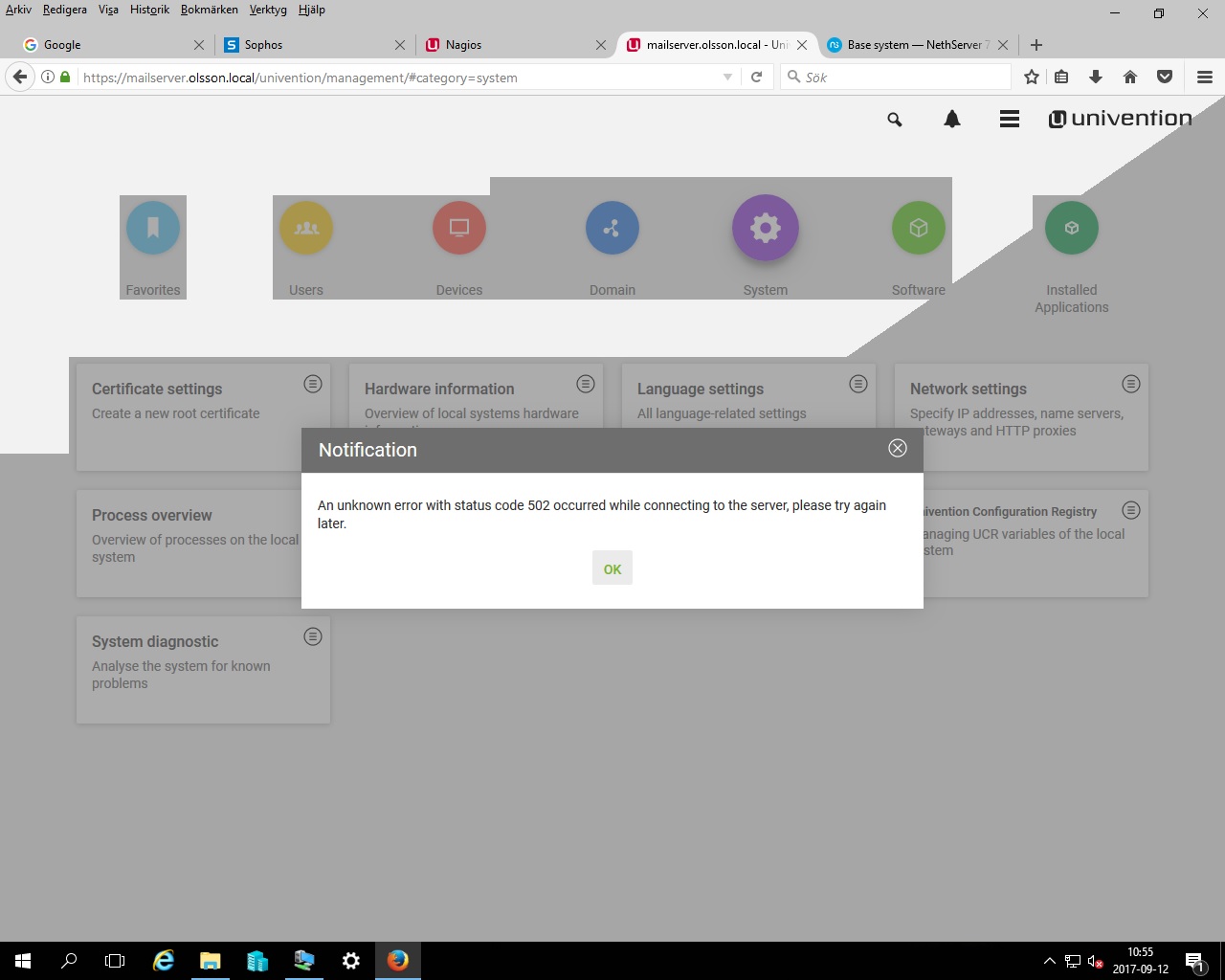The image size is (1225, 980).
Task: Open the Hjälp menu
Action: (x=311, y=10)
